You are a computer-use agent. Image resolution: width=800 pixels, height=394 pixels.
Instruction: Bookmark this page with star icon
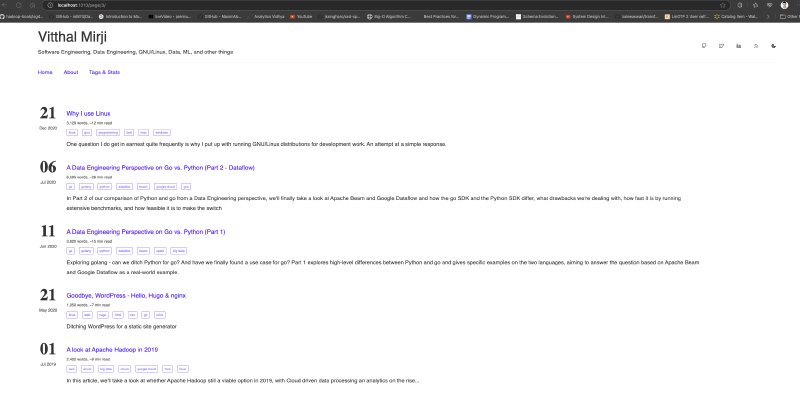[x=722, y=5]
